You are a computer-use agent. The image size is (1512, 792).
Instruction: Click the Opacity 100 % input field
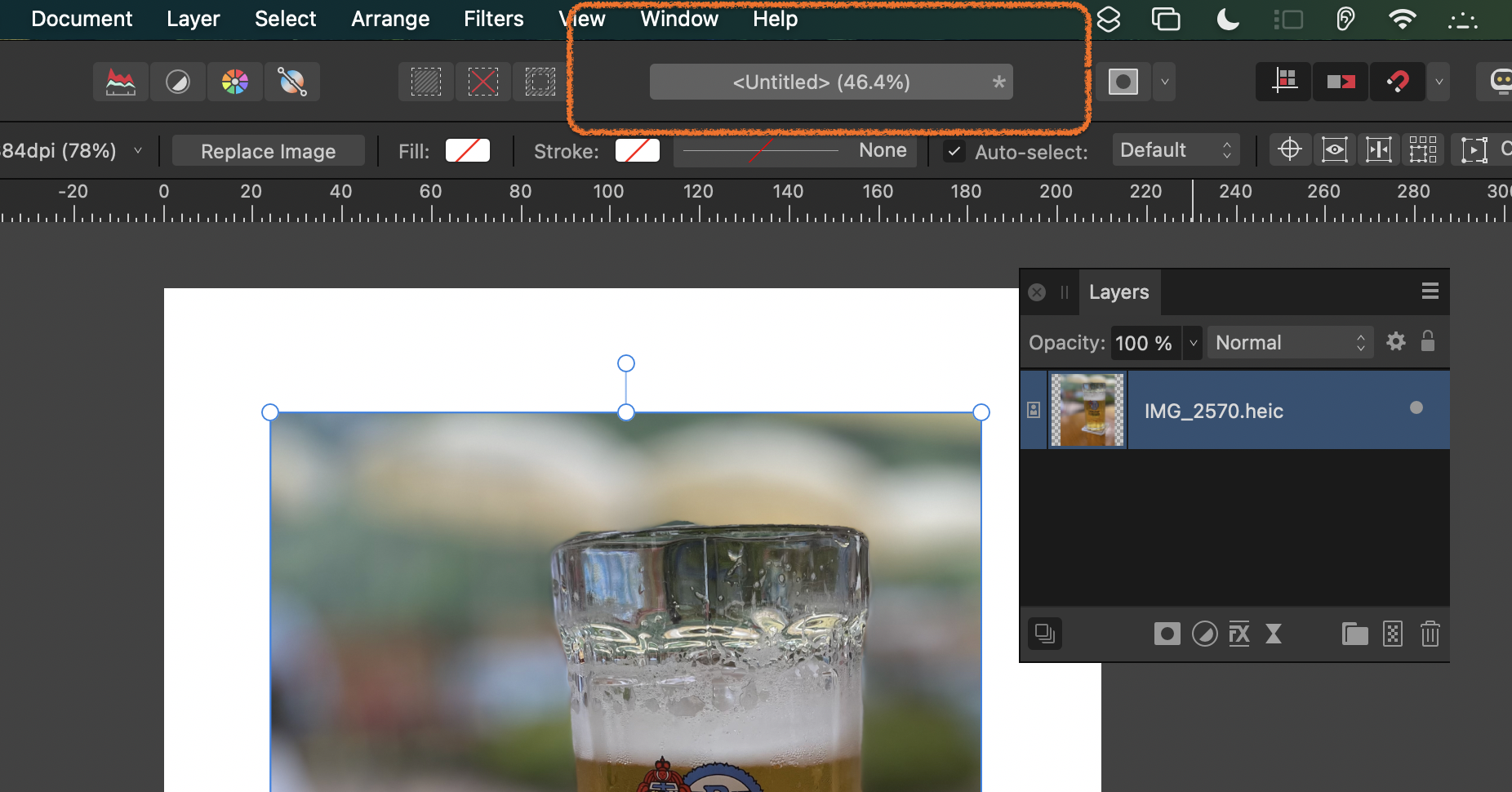pyautogui.click(x=1145, y=343)
